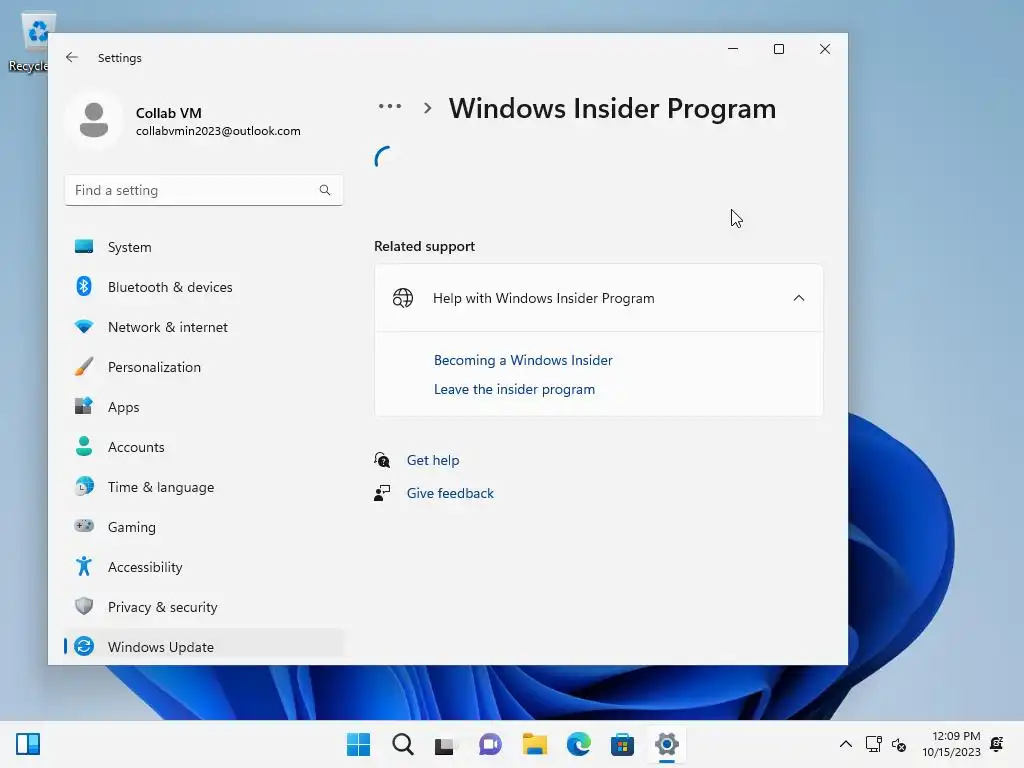Viewport: 1024px width, 768px height.
Task: Click the Bluetooth icon in sidebar
Action: 84,286
